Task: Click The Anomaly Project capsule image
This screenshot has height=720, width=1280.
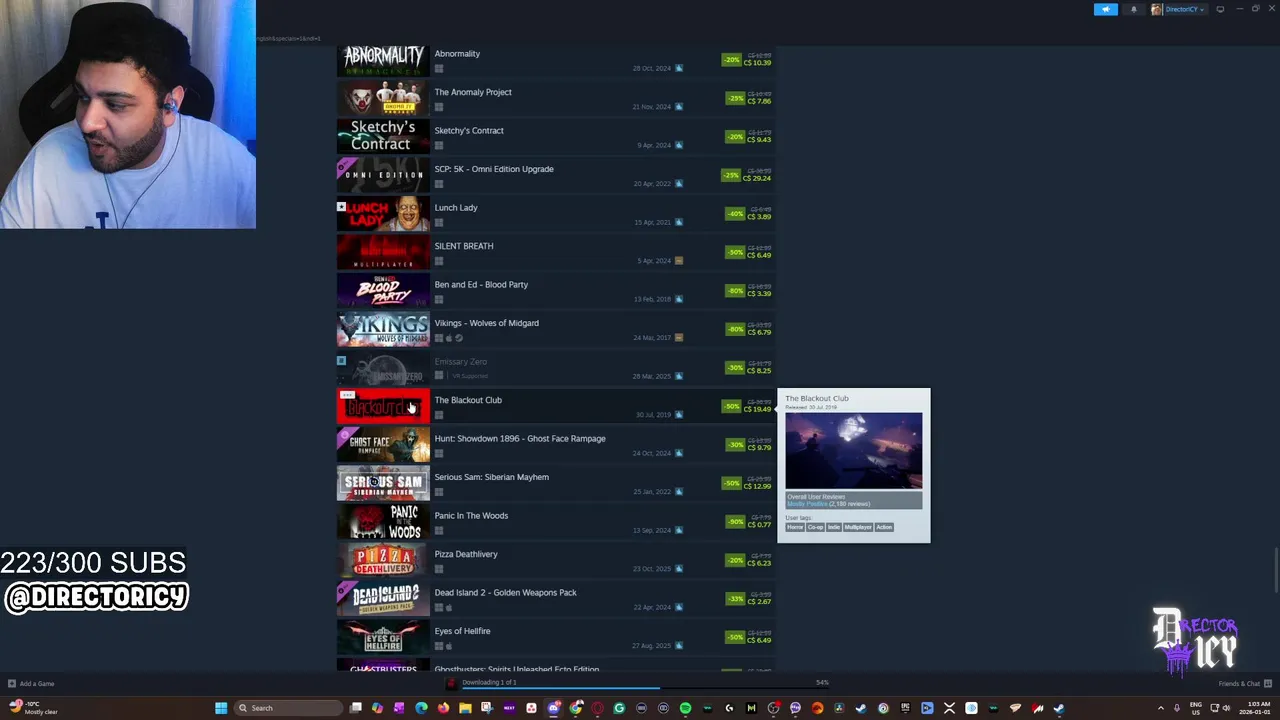Action: [x=383, y=99]
